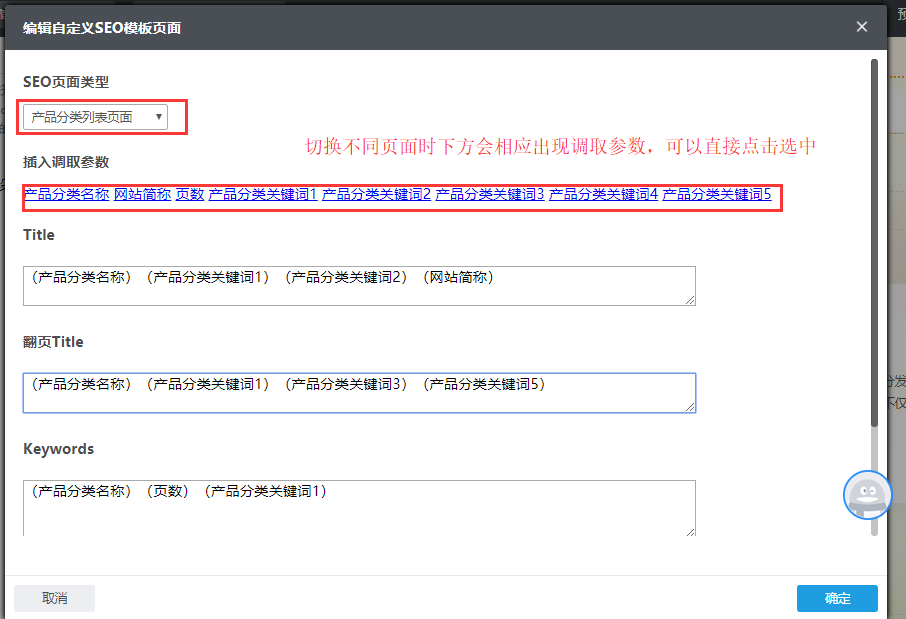Open the SEO页面类型 dropdown
Screen dimensions: 906x619
pos(96,117)
